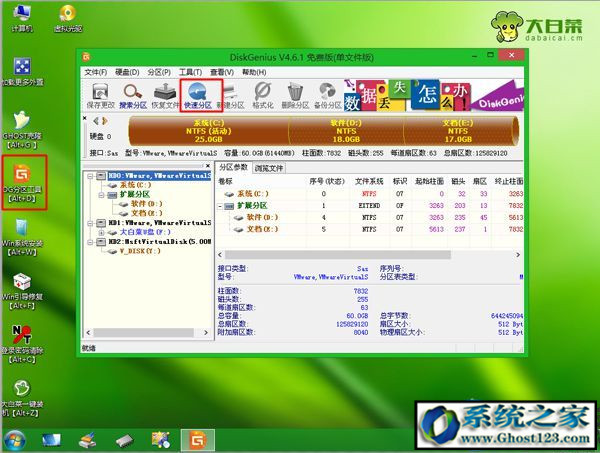Select V_DISK(Y:) in the disk tree
600x453 pixels.
(x=140, y=251)
